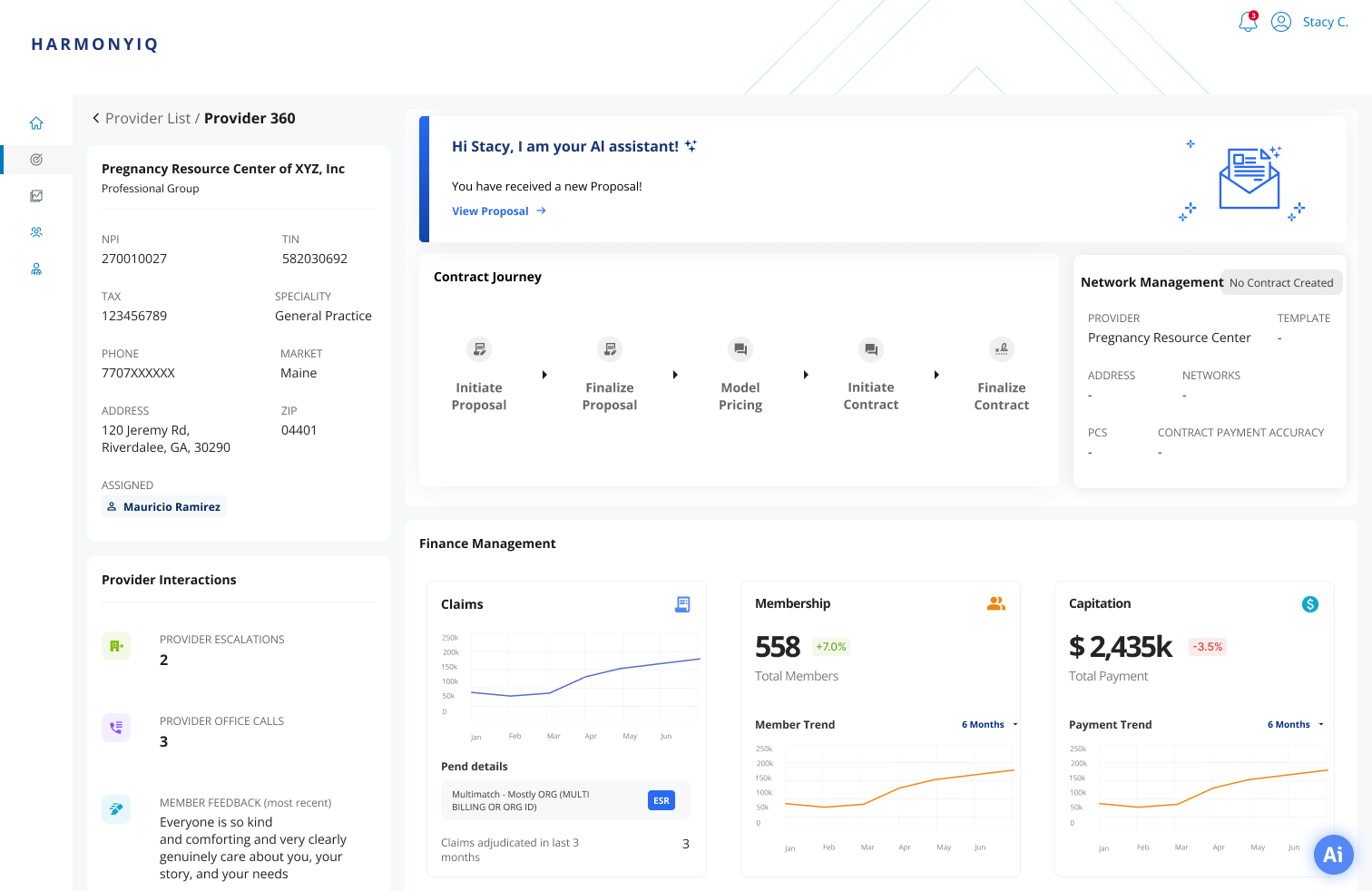Open the provider person icon in the sidebar
Image resolution: width=1372 pixels, height=891 pixels.
click(36, 269)
